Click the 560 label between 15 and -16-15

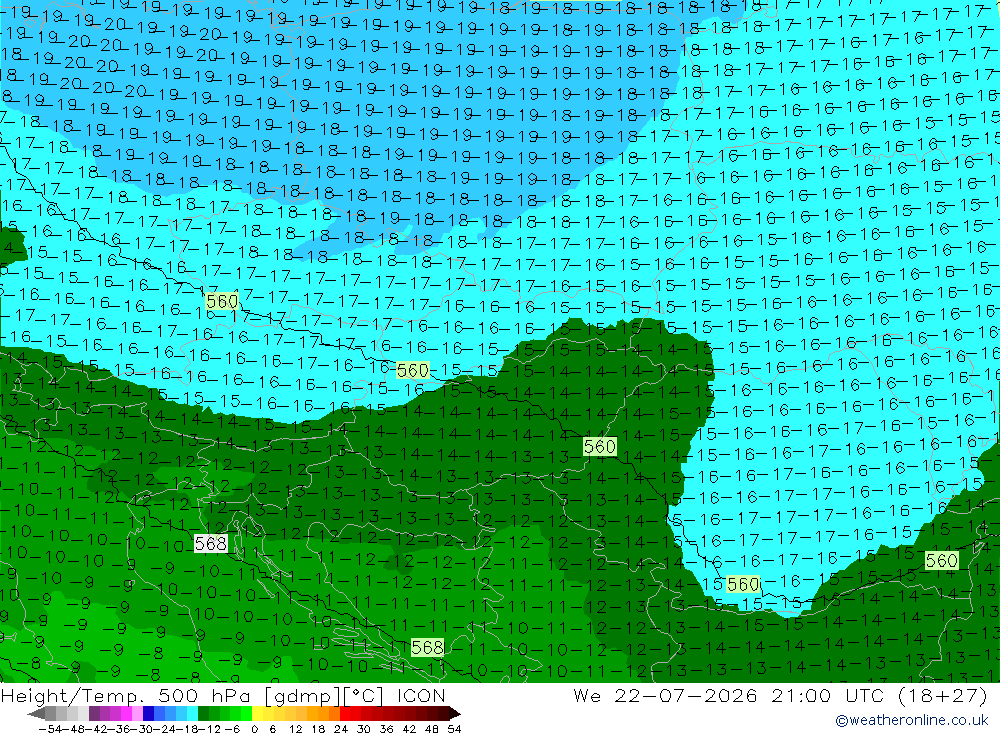tap(743, 584)
